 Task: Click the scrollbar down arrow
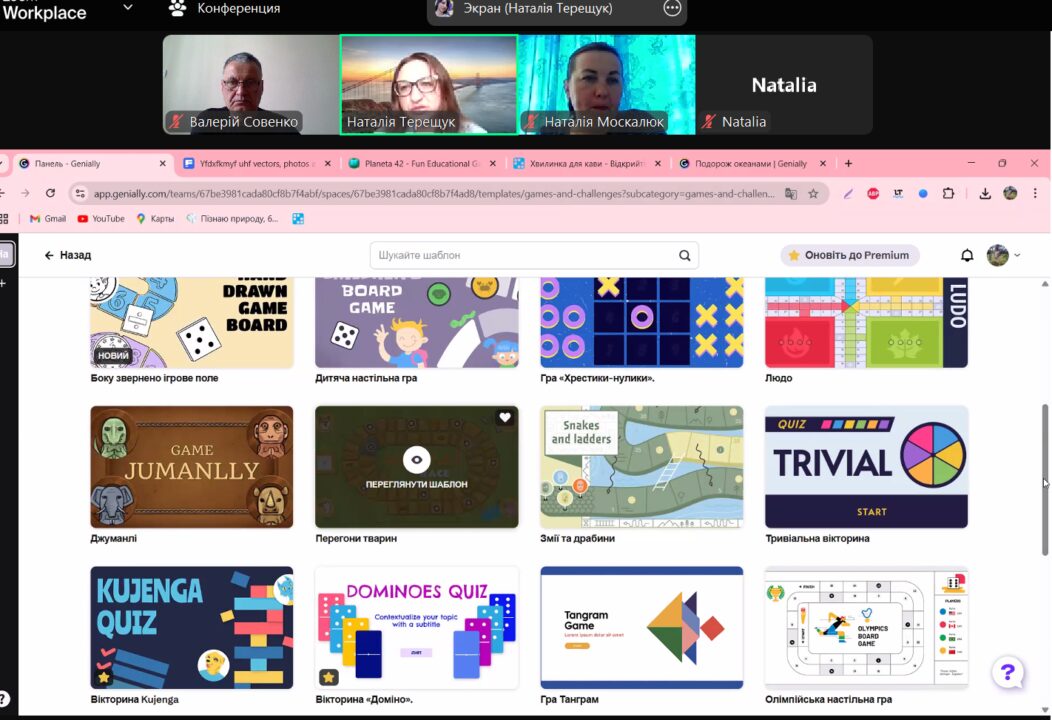tap(1045, 710)
